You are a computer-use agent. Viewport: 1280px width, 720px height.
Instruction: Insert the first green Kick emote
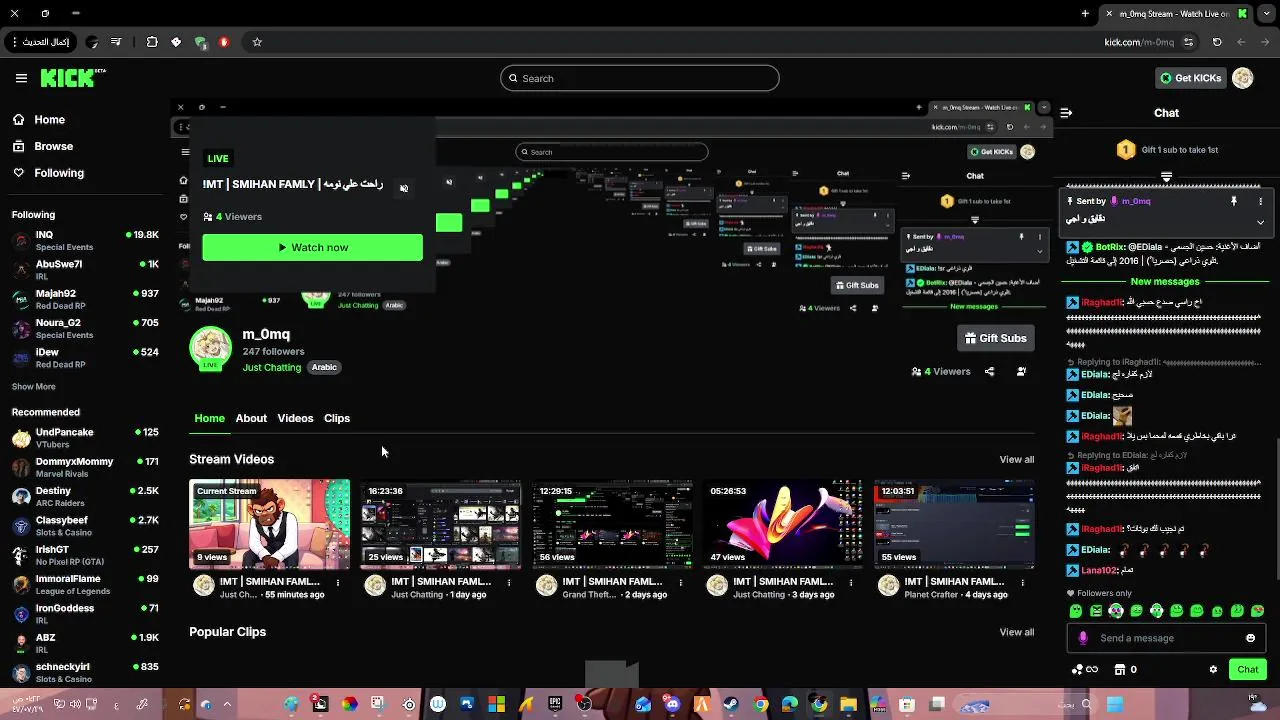point(1076,611)
